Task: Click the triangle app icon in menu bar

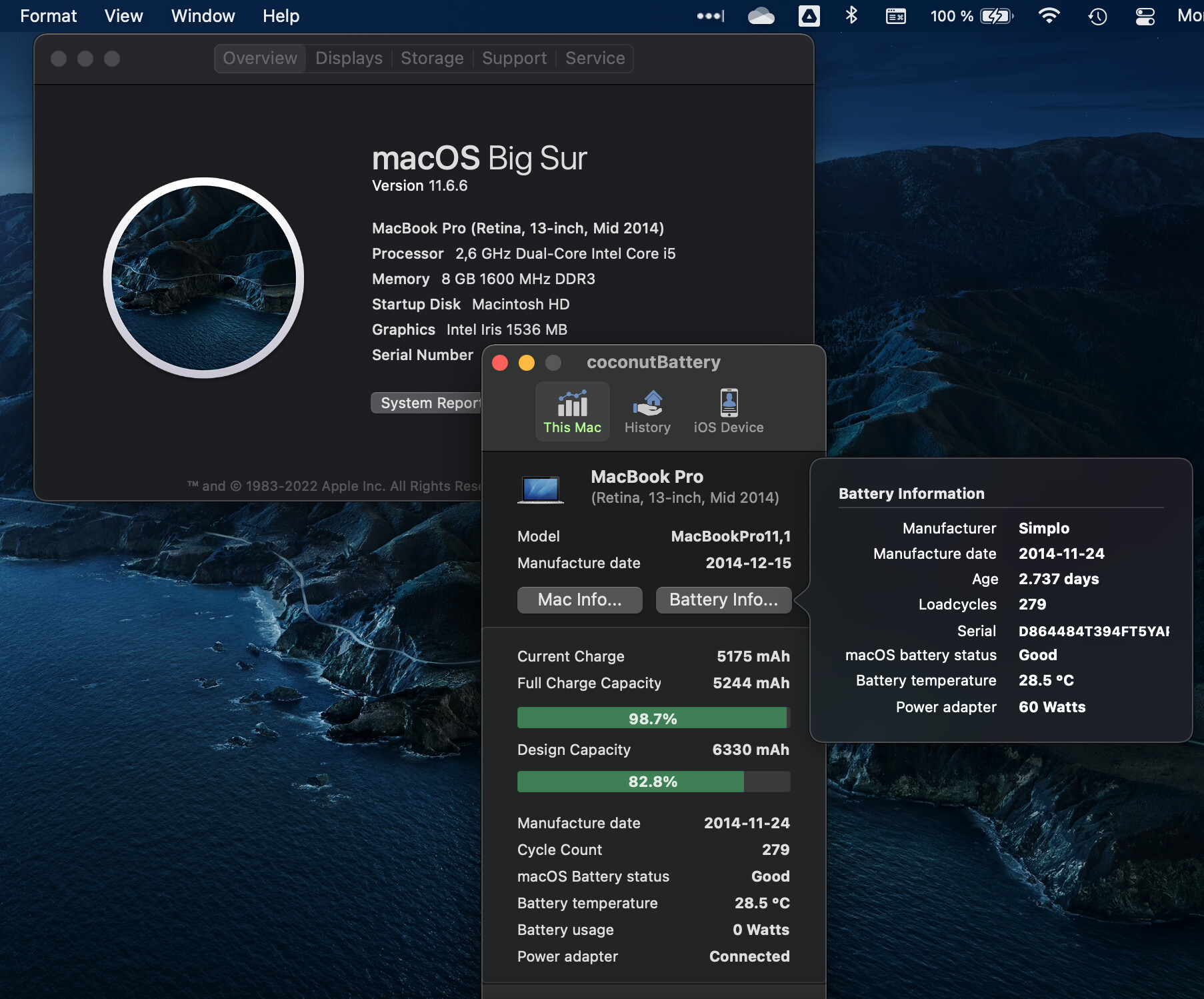Action: [x=809, y=16]
